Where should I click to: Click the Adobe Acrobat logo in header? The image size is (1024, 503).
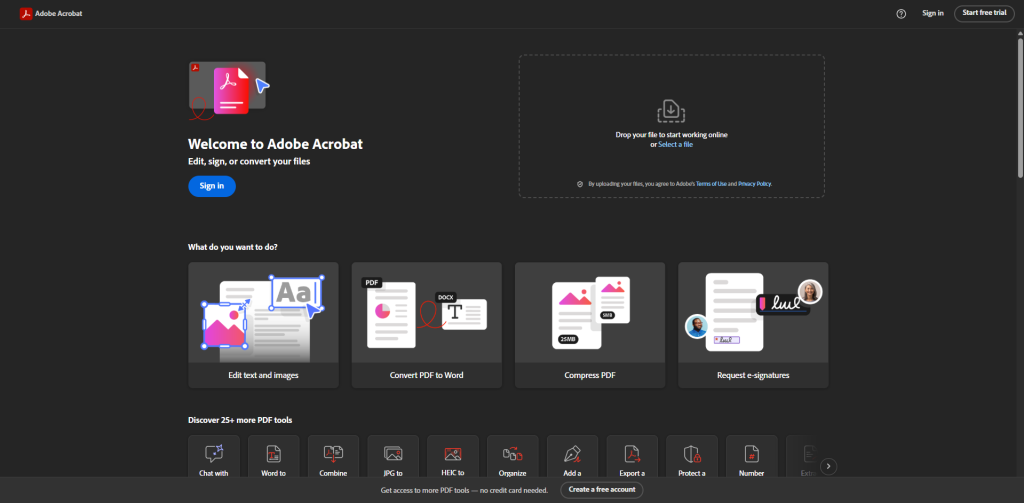[x=50, y=13]
